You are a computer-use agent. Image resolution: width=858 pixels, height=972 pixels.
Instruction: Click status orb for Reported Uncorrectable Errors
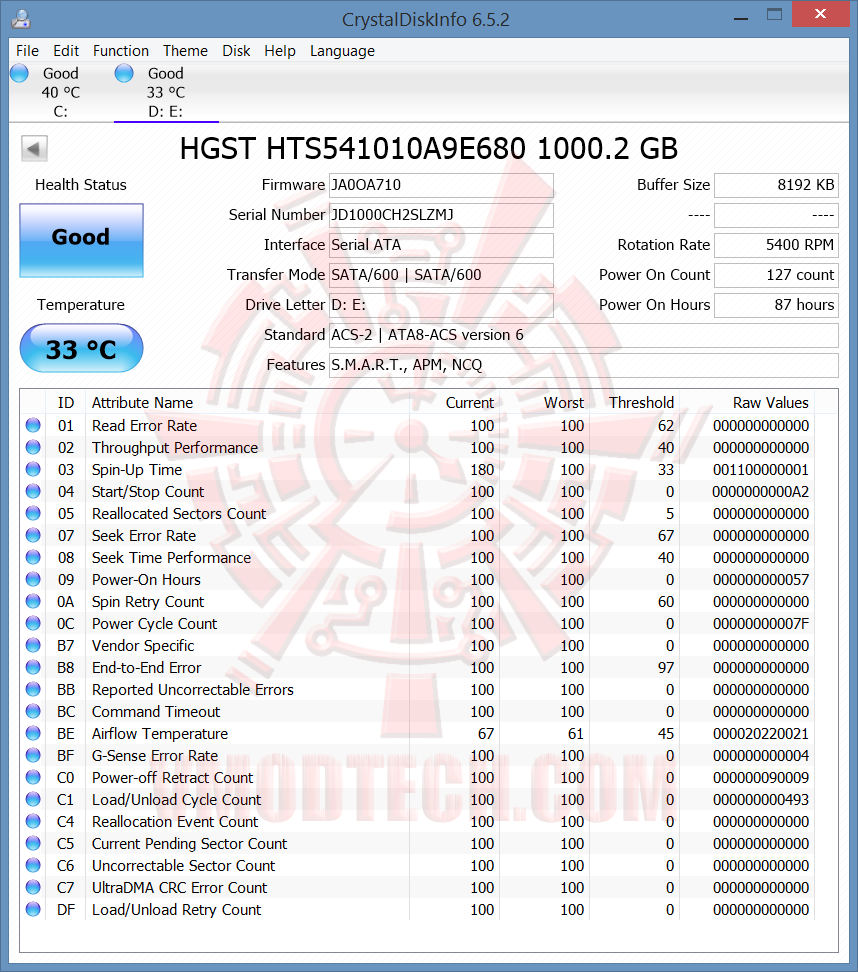[33, 689]
